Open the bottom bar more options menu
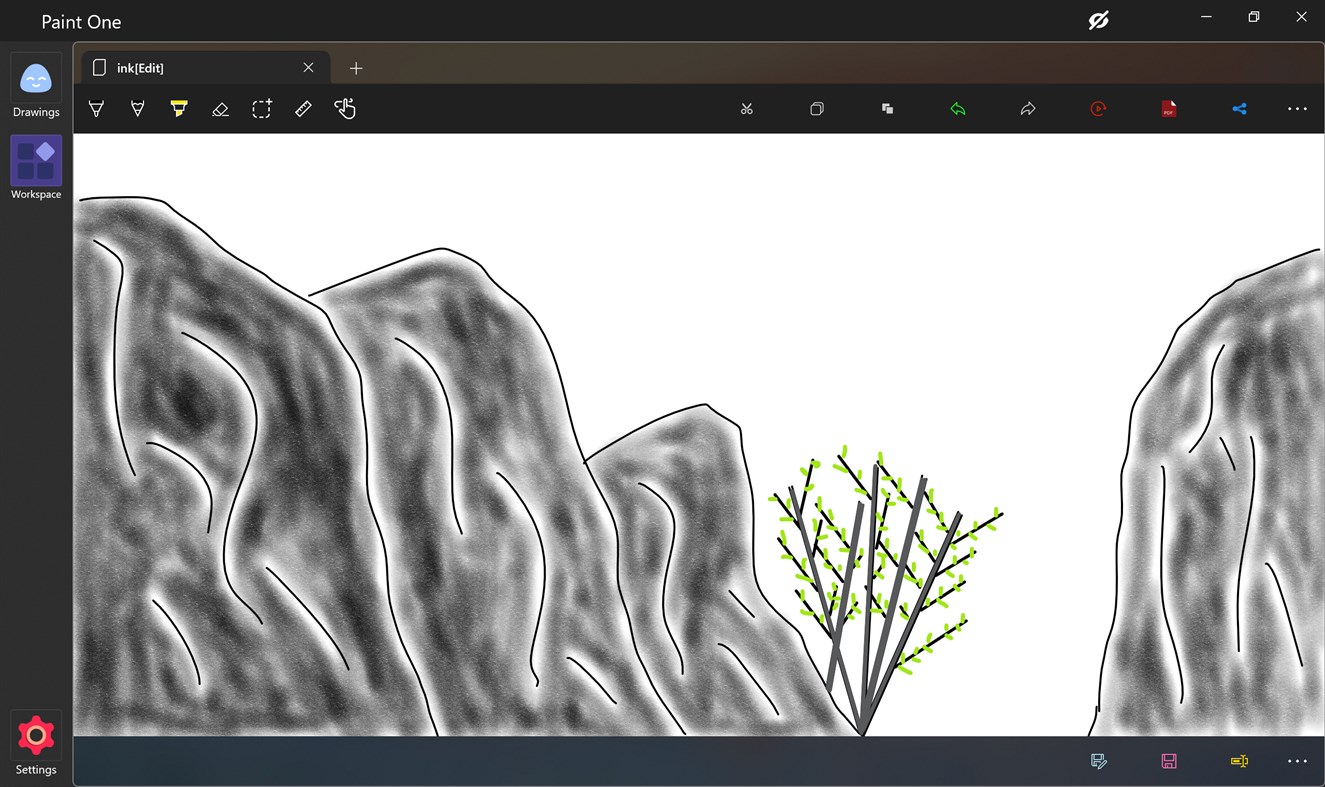Viewport: 1325px width, 787px height. 1297,761
